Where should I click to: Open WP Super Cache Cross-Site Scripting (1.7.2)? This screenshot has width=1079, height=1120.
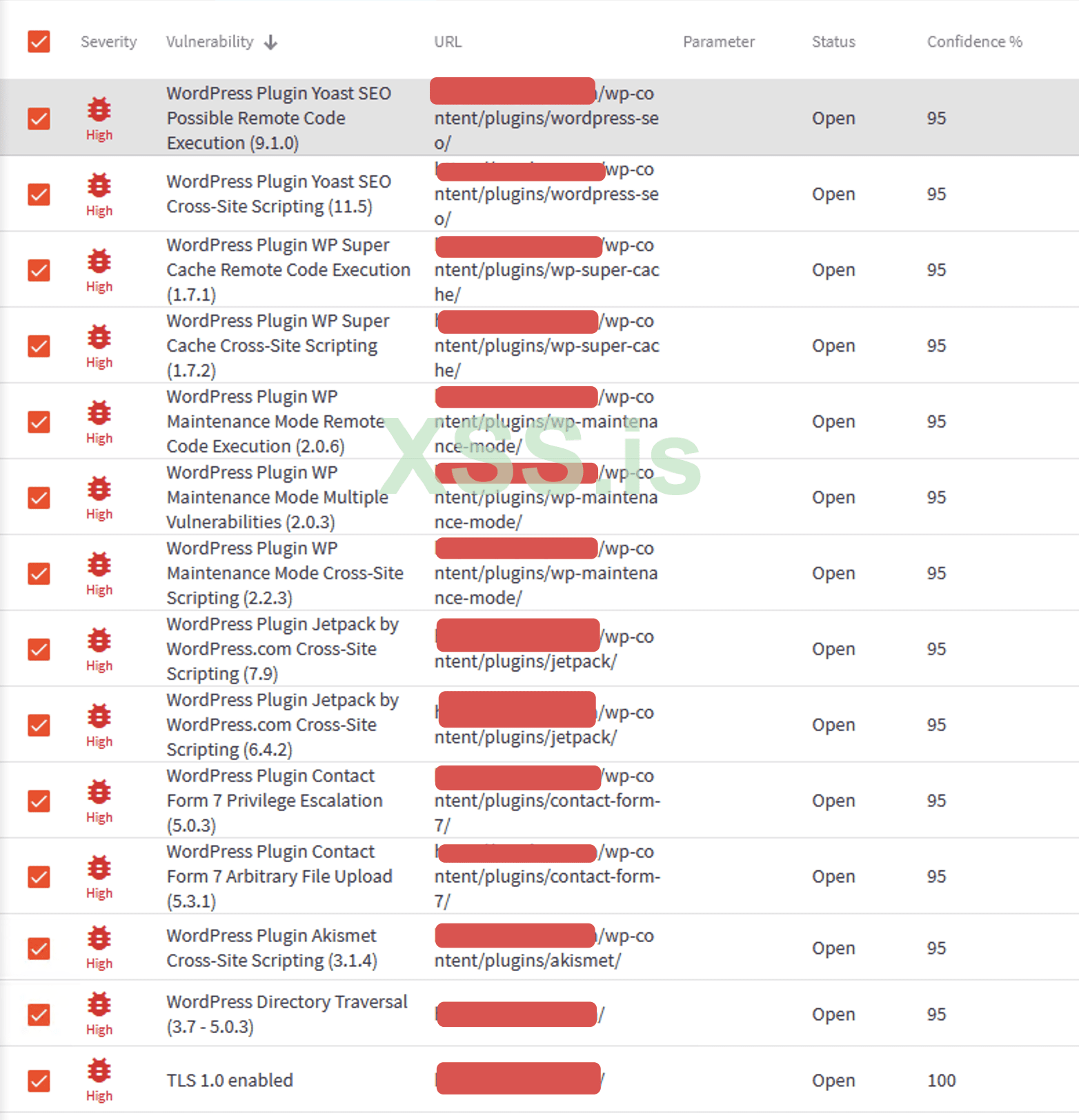point(278,346)
